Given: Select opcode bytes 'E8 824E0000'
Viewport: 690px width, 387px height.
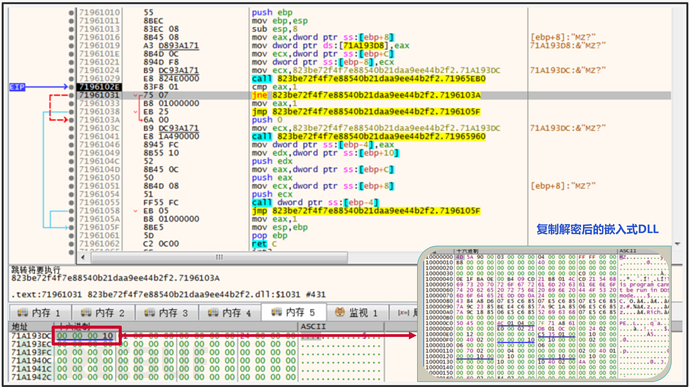Looking at the screenshot, I should click(171, 79).
